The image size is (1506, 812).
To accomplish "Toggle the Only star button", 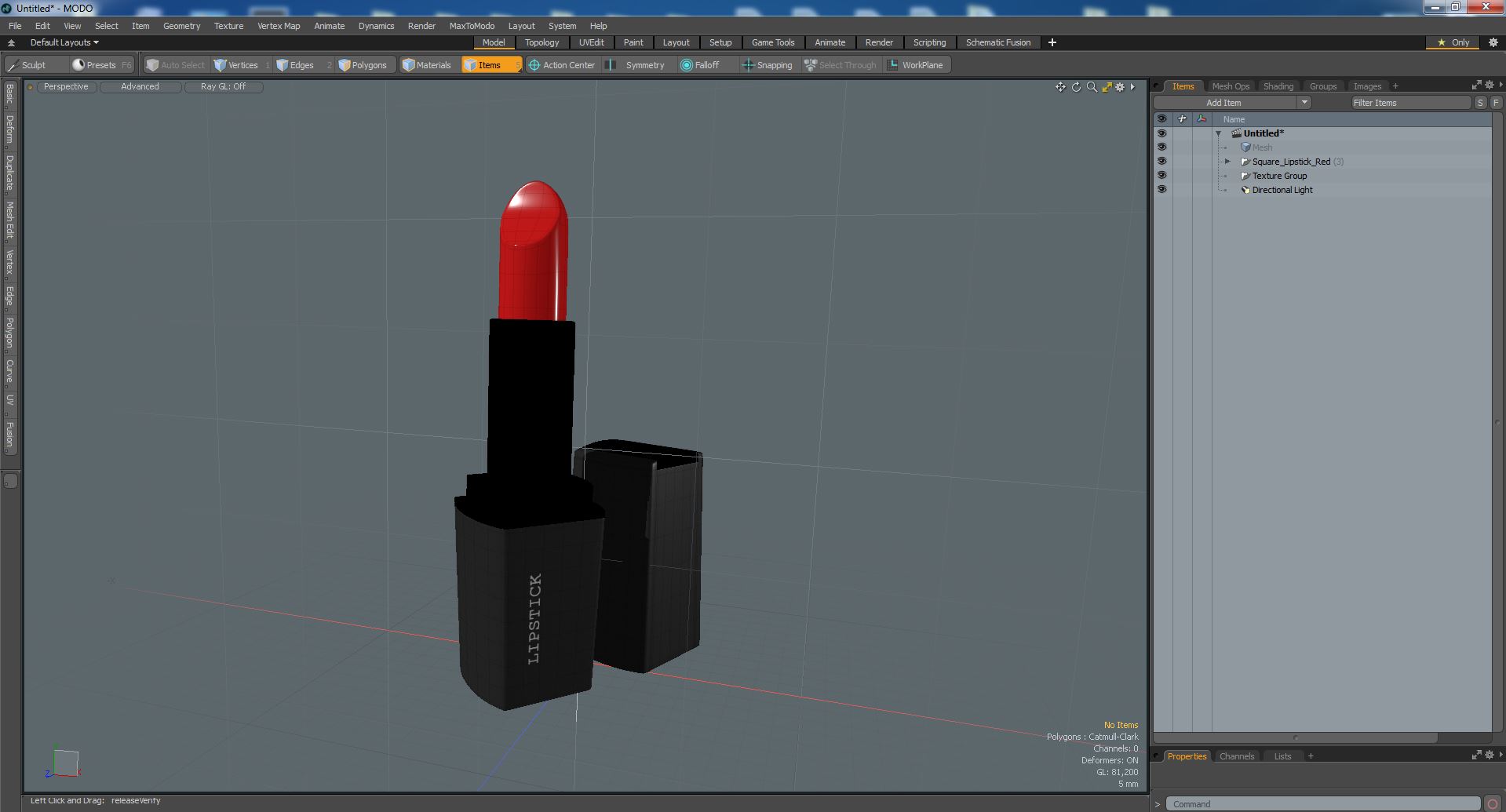I will click(x=1453, y=42).
